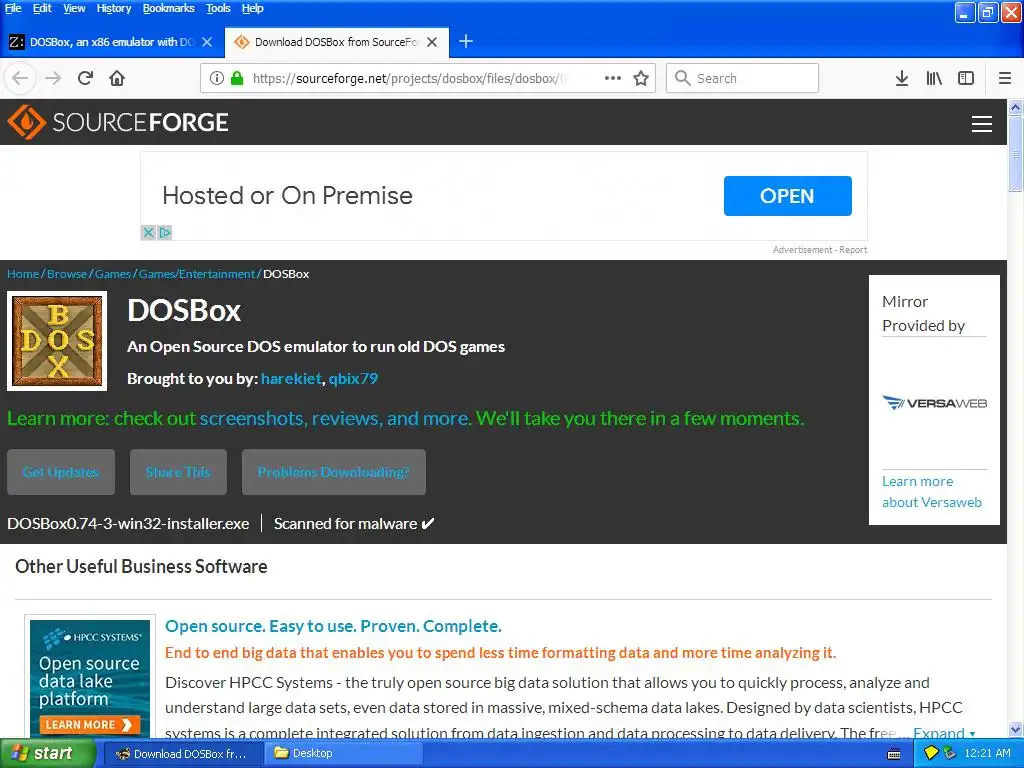Click the green padlock security icon
1024x768 pixels.
237,78
